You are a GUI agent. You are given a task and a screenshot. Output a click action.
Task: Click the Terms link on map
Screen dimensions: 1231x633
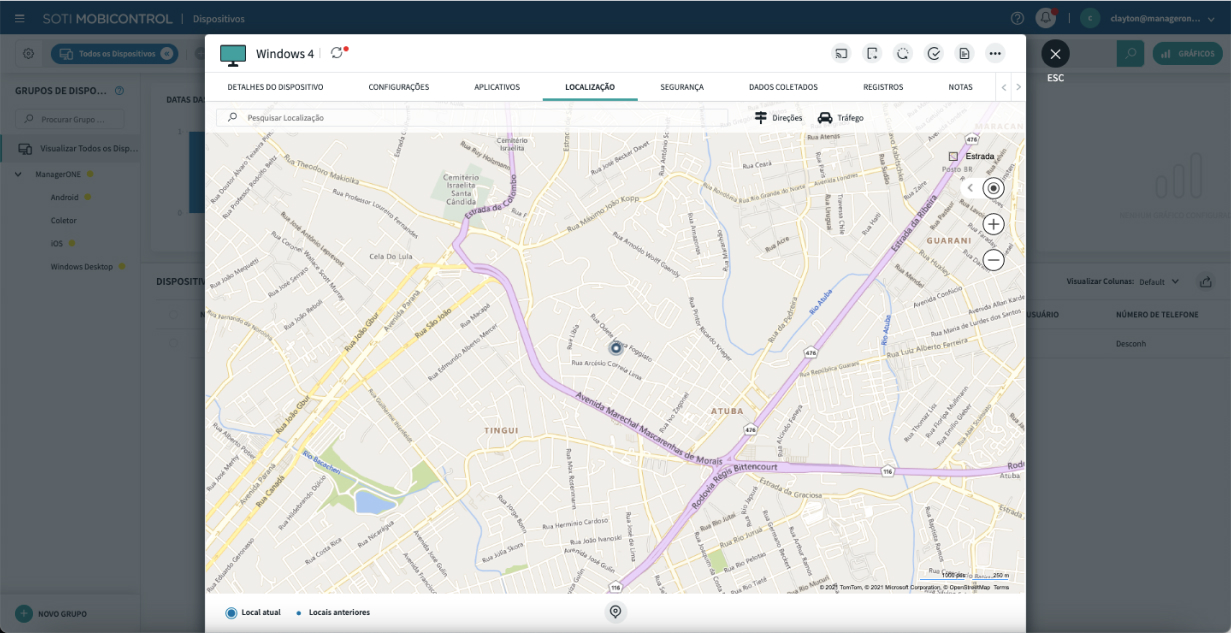[x=1001, y=587]
